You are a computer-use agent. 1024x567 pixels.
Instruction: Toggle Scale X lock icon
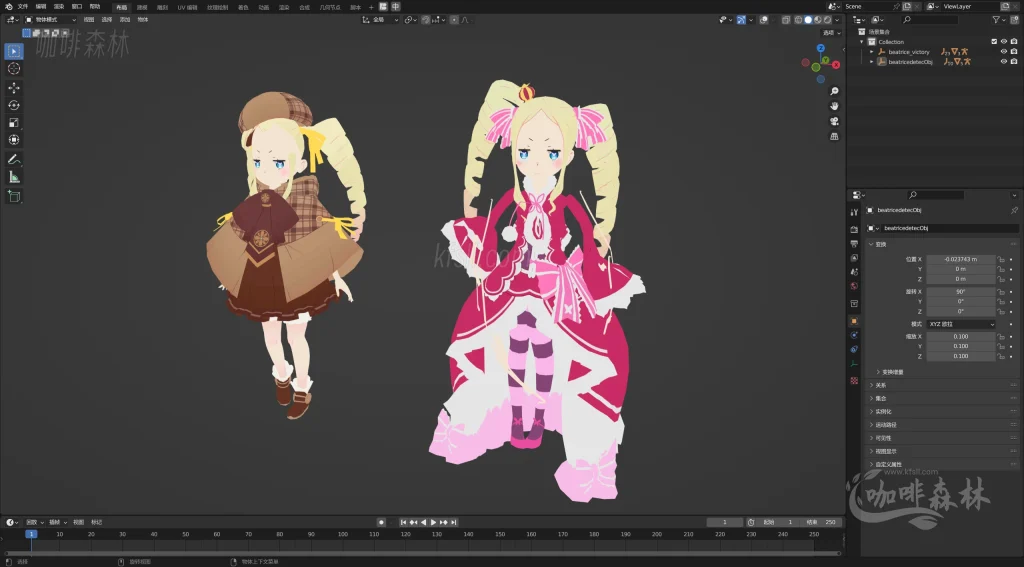pyautogui.click(x=1000, y=336)
